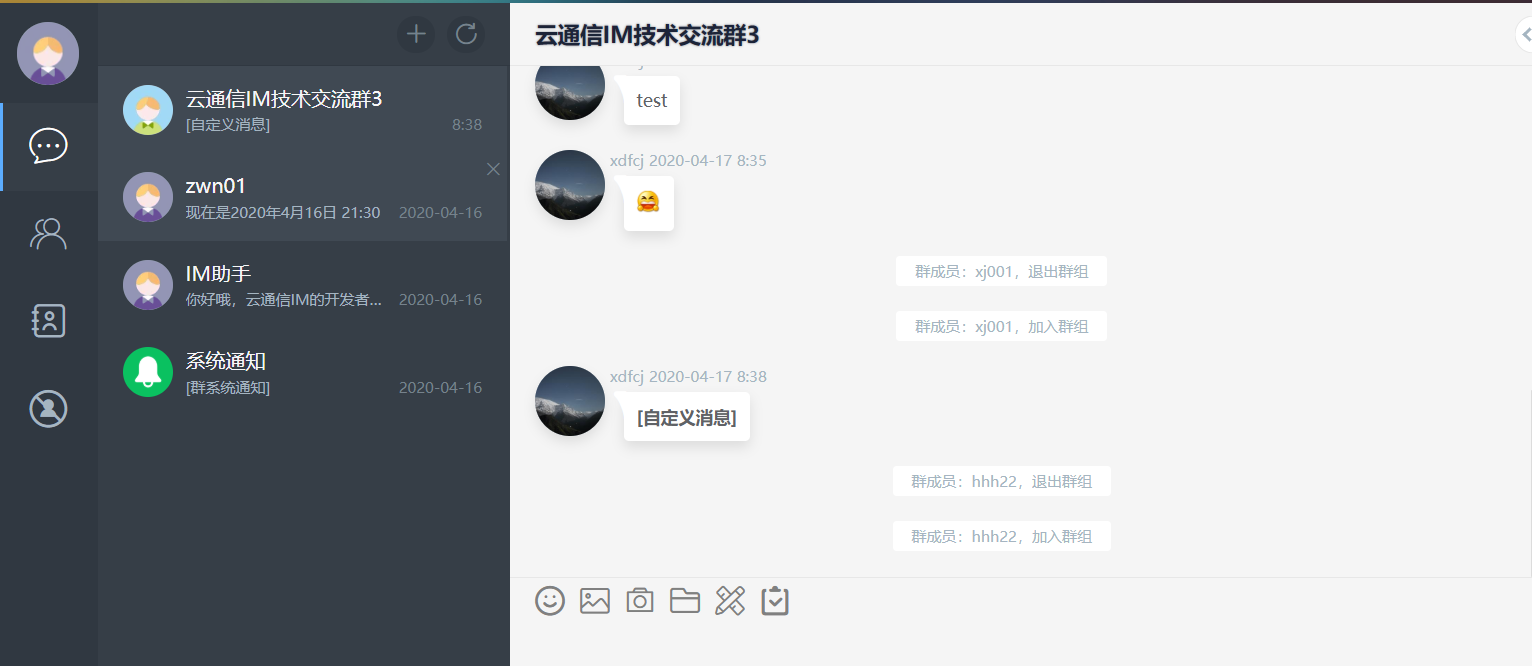1532x666 pixels.
Task: Open the conversations chat bubble sidebar icon
Action: coord(49,146)
